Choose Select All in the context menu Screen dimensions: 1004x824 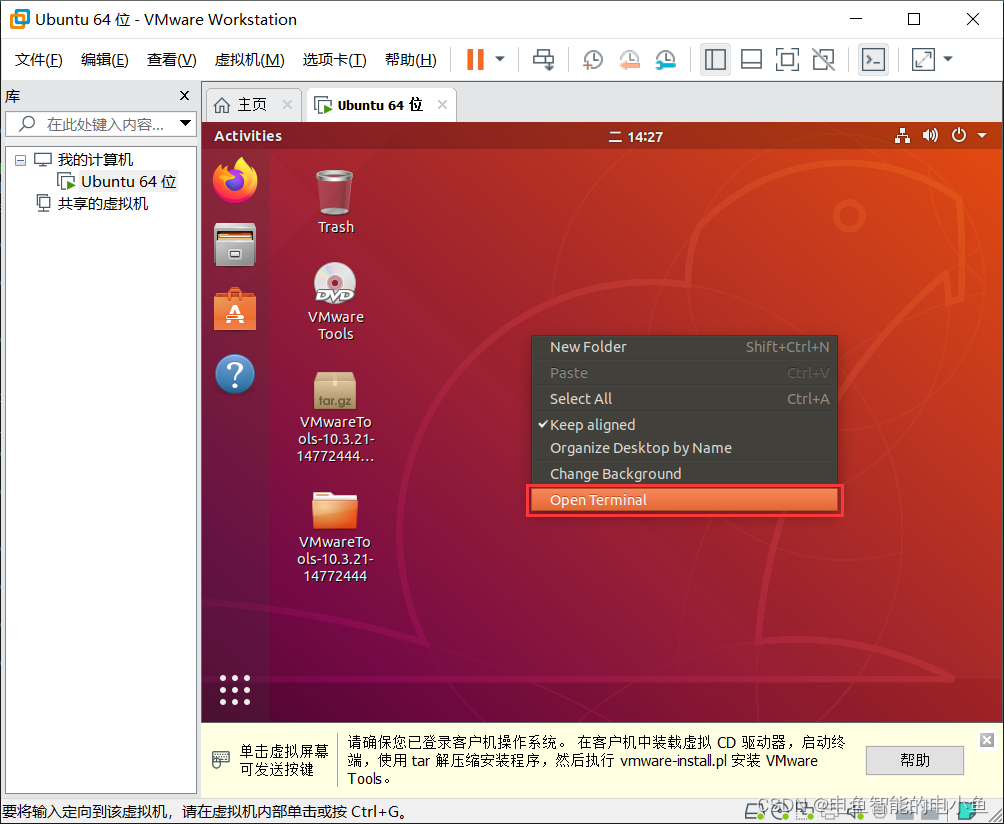[684, 399]
